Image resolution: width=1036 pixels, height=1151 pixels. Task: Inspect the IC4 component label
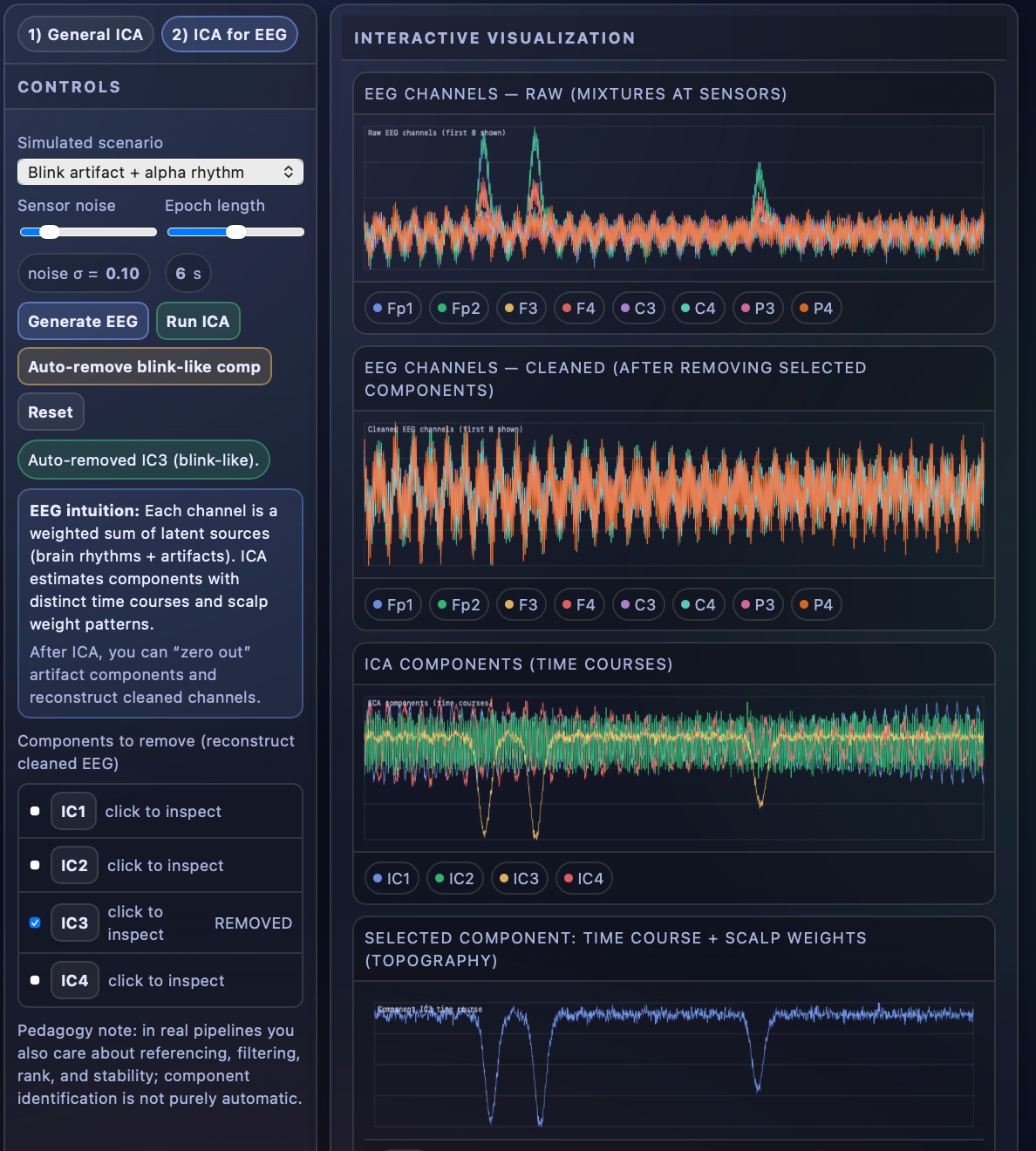[74, 981]
